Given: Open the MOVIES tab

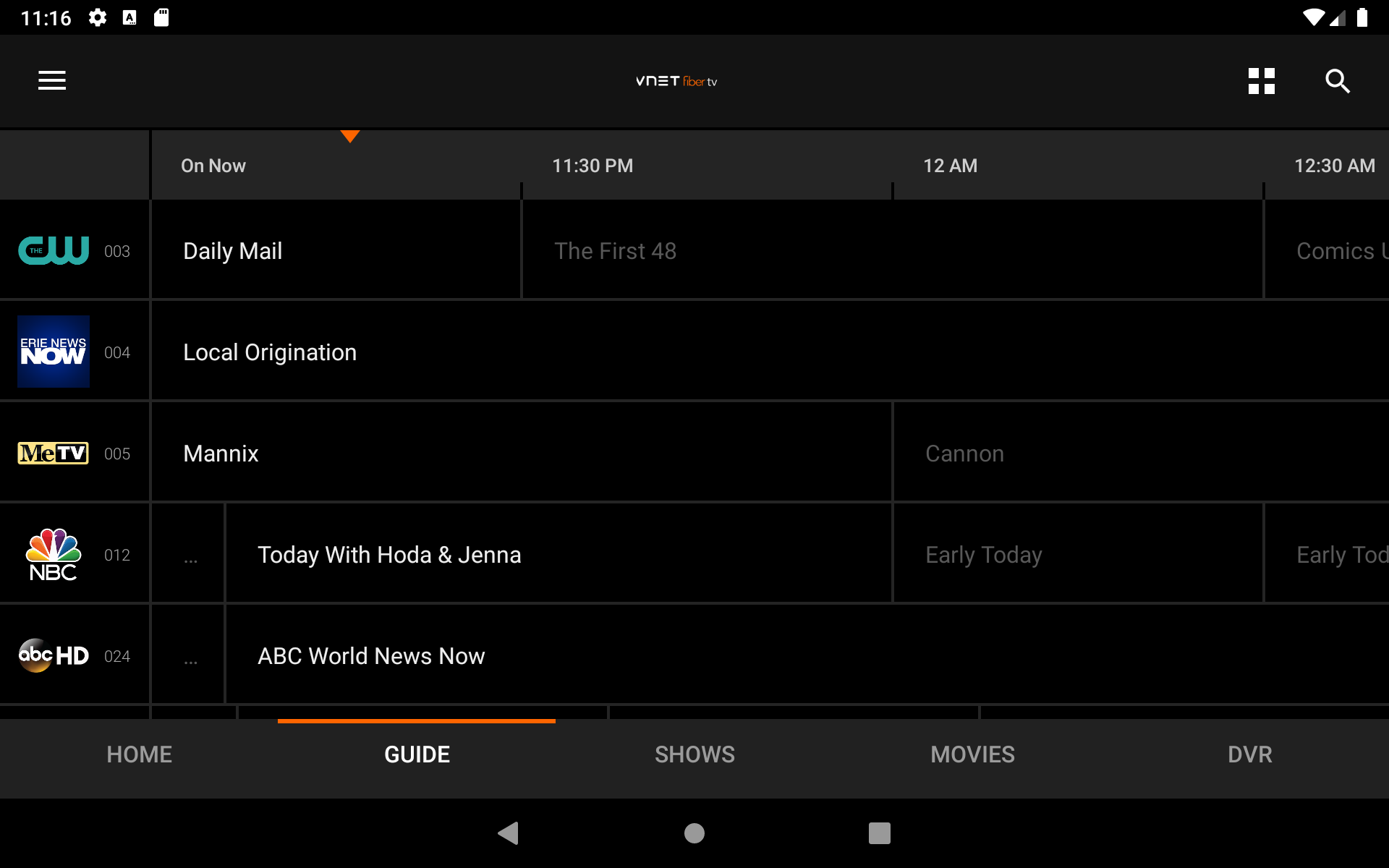Looking at the screenshot, I should [972, 754].
